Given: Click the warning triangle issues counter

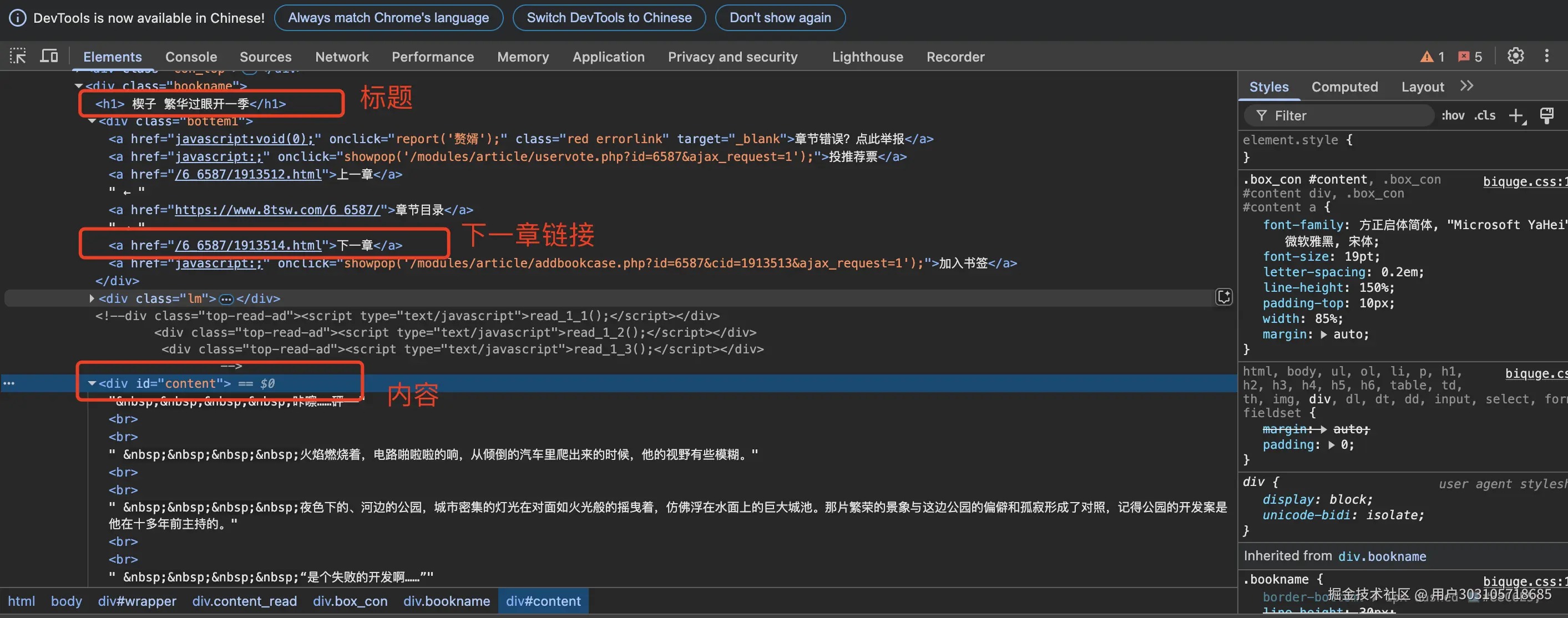Looking at the screenshot, I should (1432, 57).
